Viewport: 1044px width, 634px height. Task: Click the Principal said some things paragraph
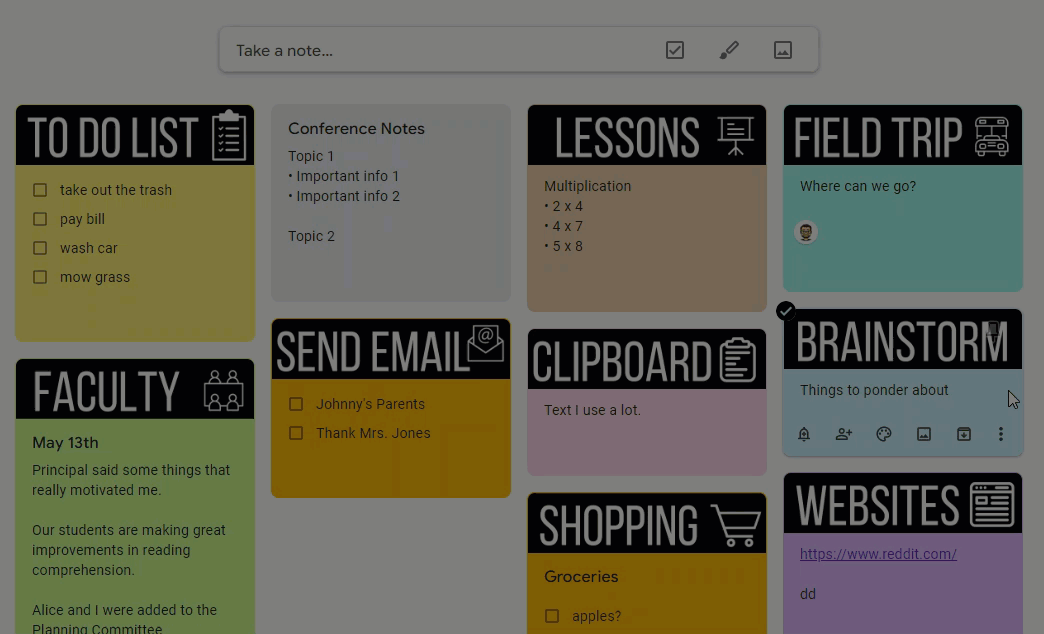click(131, 480)
